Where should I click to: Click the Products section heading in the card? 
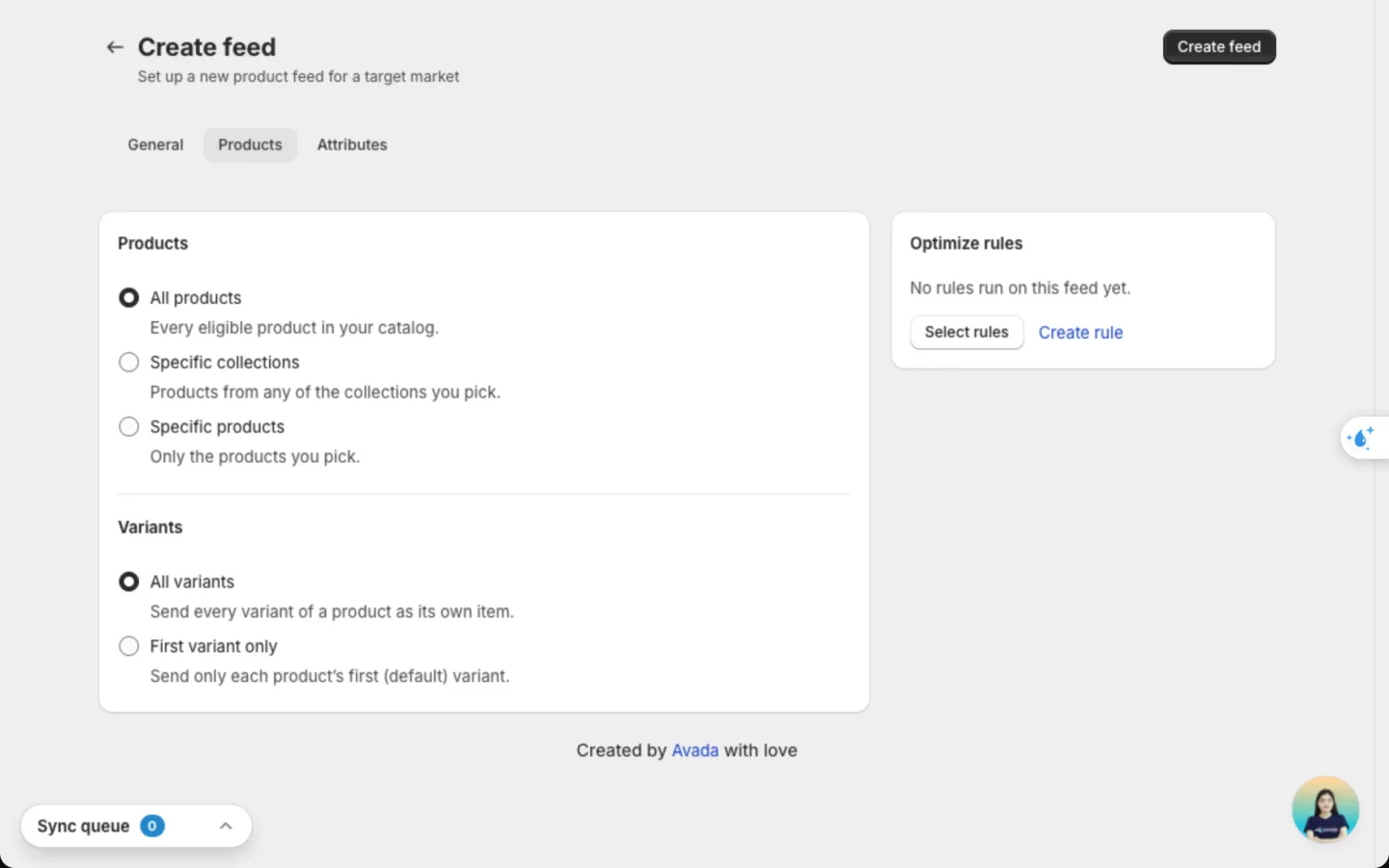click(x=152, y=243)
